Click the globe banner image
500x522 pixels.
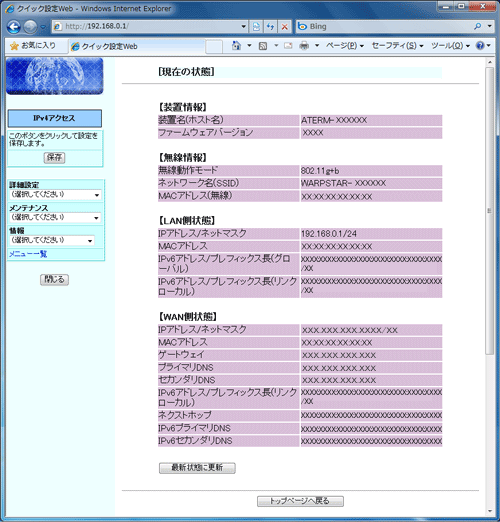55,76
